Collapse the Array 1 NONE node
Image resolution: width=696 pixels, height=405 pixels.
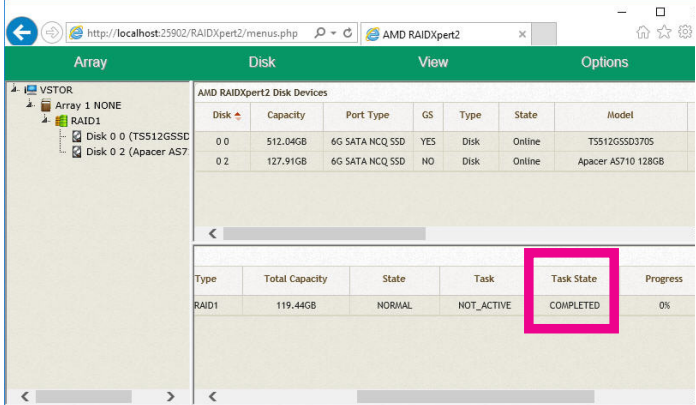(30, 104)
